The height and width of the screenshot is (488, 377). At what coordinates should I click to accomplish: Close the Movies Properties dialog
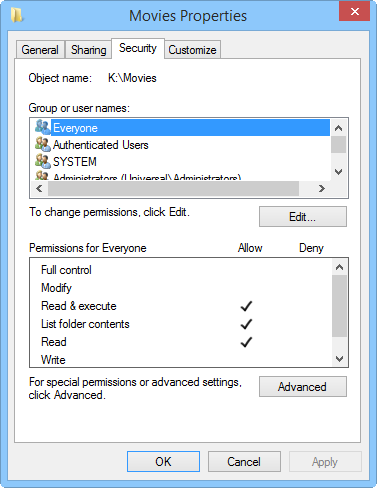tap(354, 11)
